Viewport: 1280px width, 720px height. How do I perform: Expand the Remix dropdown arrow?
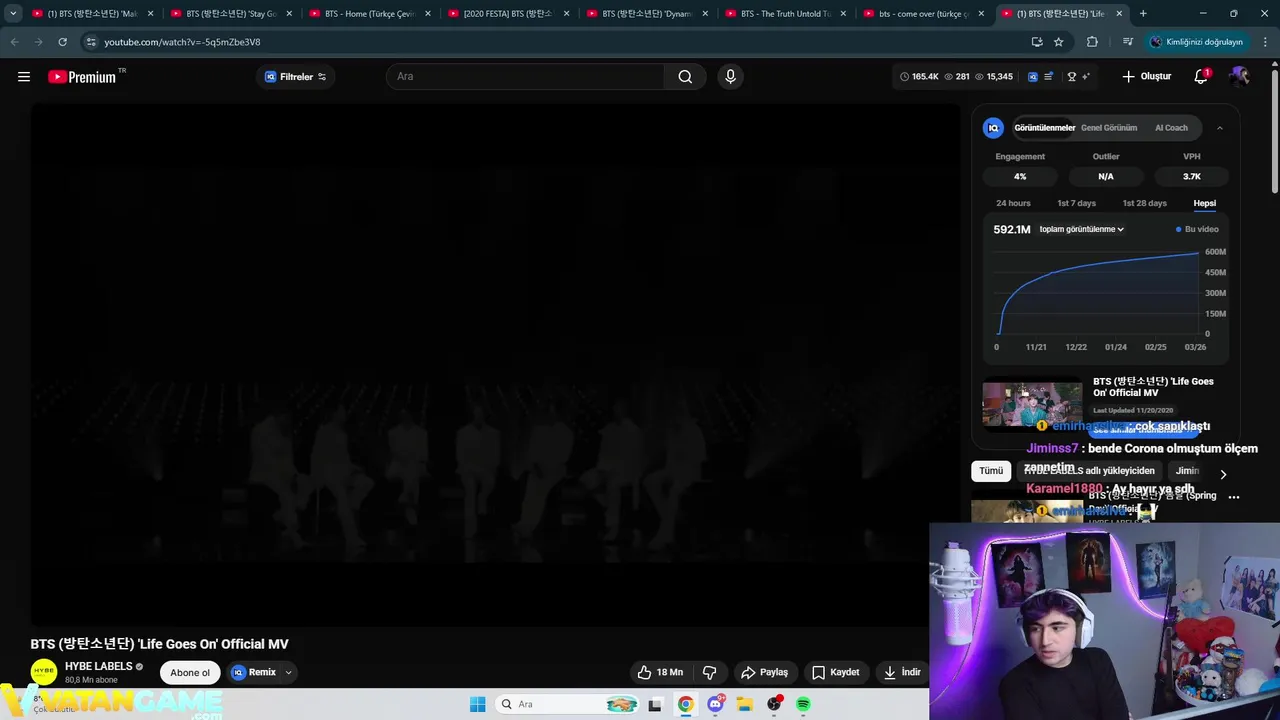(x=288, y=672)
